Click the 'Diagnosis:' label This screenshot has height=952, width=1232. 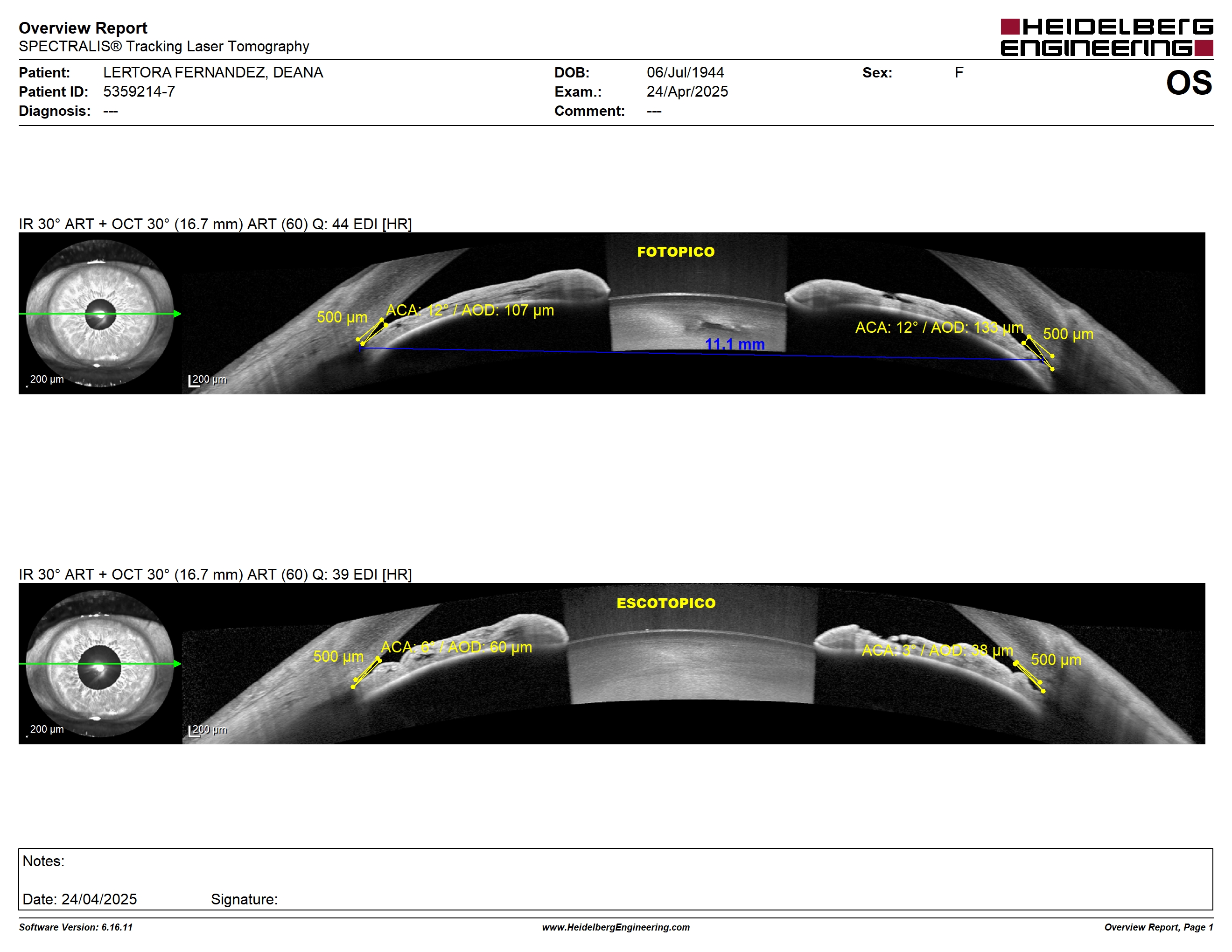click(55, 111)
